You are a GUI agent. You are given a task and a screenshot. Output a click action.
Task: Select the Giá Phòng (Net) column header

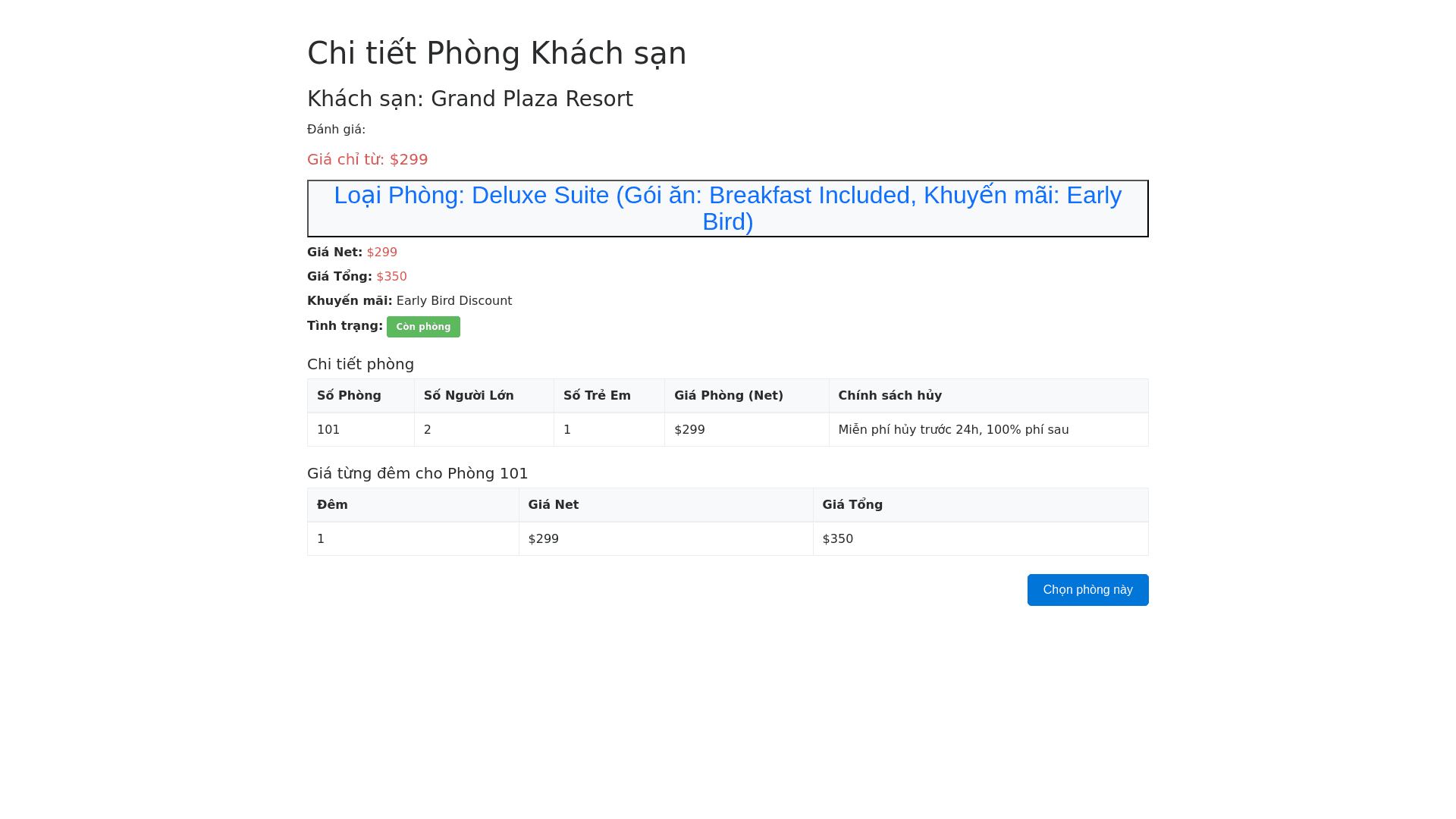pyautogui.click(x=728, y=396)
